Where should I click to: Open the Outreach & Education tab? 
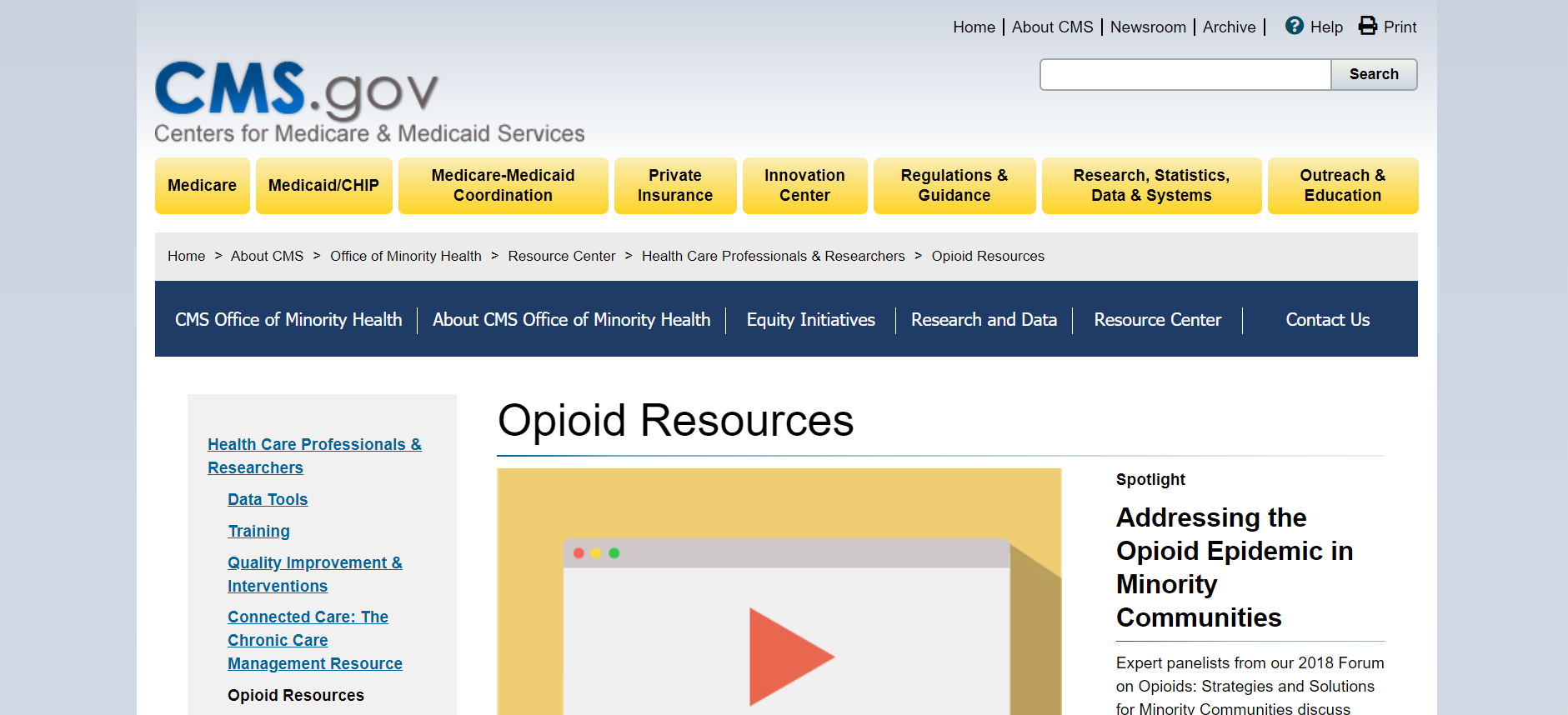tap(1343, 186)
